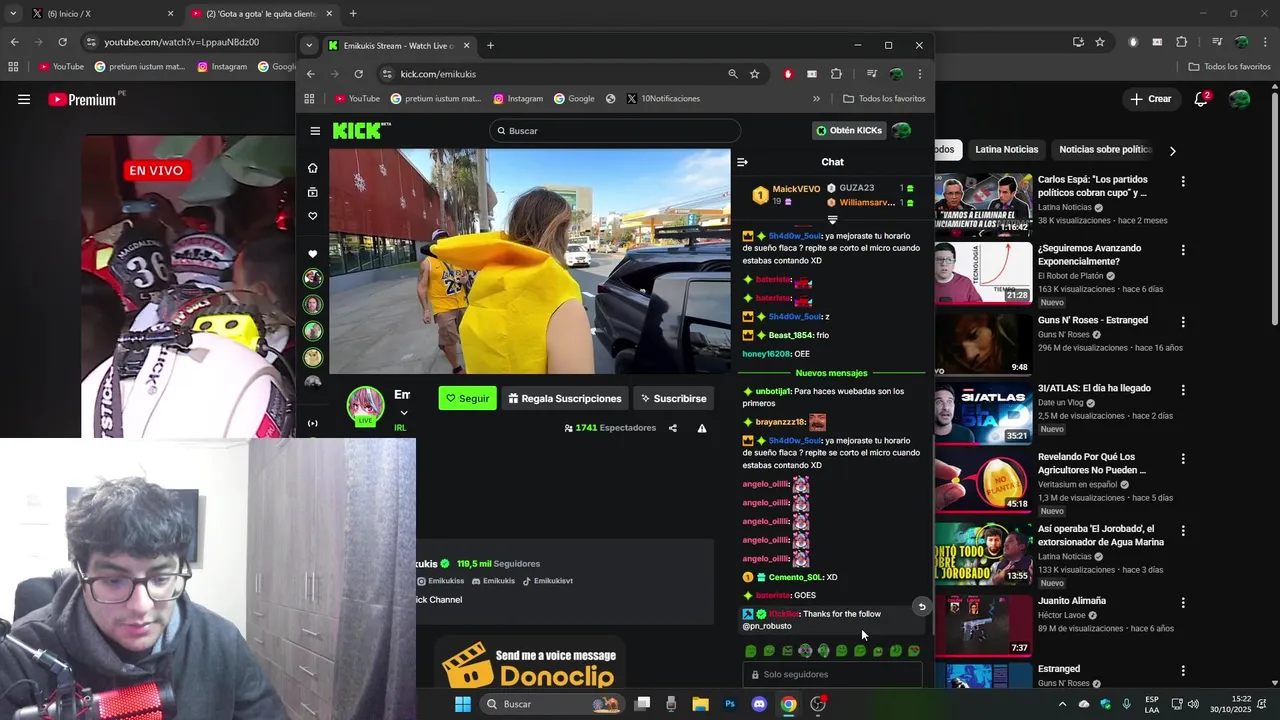Open Kick profile avatar beside Obtén KICKs
This screenshot has height=720, width=1280.
click(x=901, y=131)
